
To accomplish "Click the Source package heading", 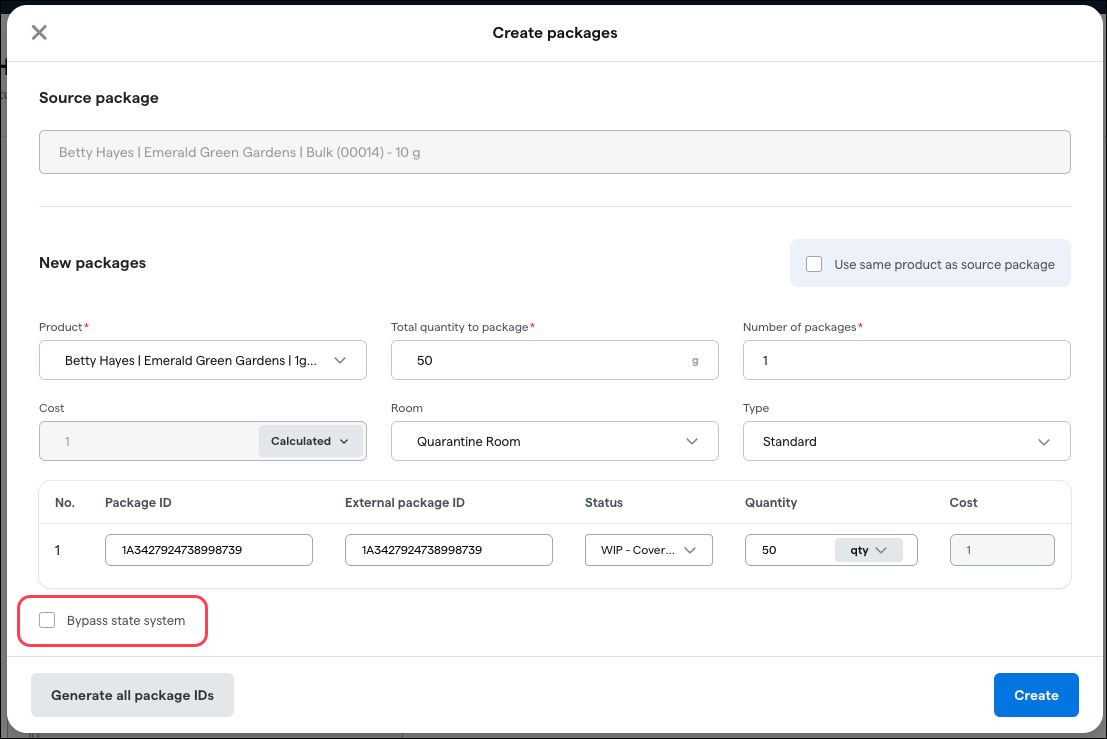I will tap(99, 97).
